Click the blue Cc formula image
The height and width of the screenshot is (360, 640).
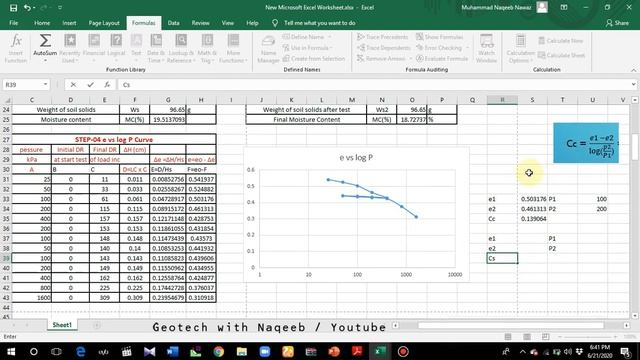tap(586, 143)
